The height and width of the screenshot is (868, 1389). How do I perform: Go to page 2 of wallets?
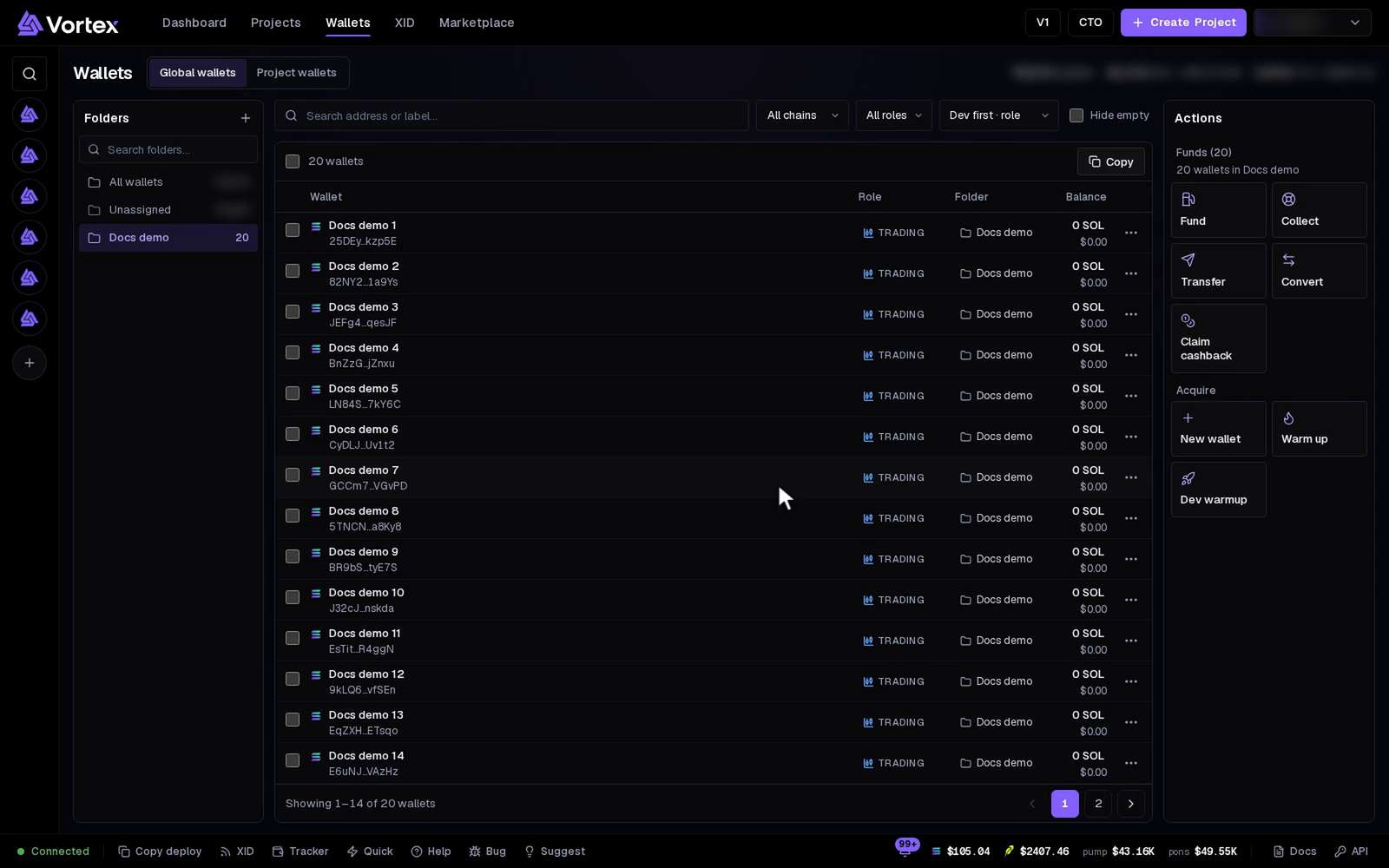click(x=1098, y=804)
